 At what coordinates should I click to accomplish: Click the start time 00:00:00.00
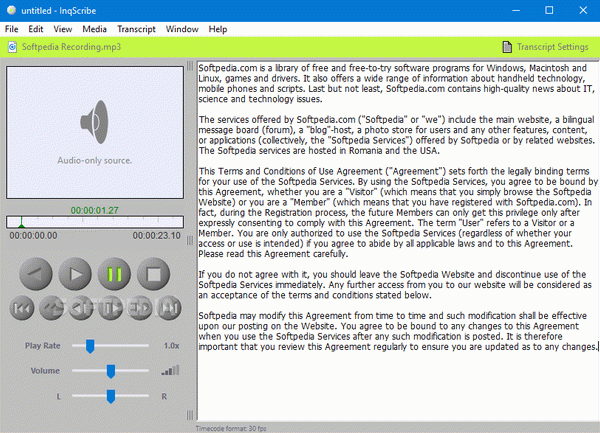point(33,236)
